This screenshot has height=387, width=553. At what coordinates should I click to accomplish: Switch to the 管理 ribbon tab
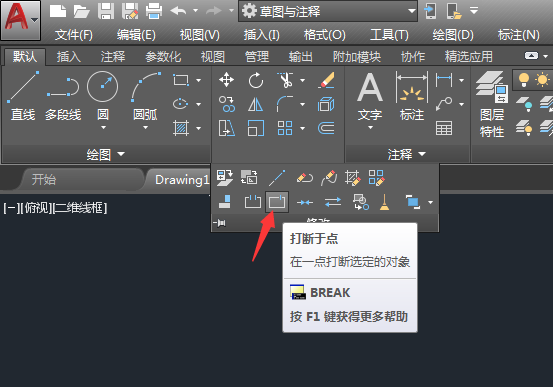point(257,56)
